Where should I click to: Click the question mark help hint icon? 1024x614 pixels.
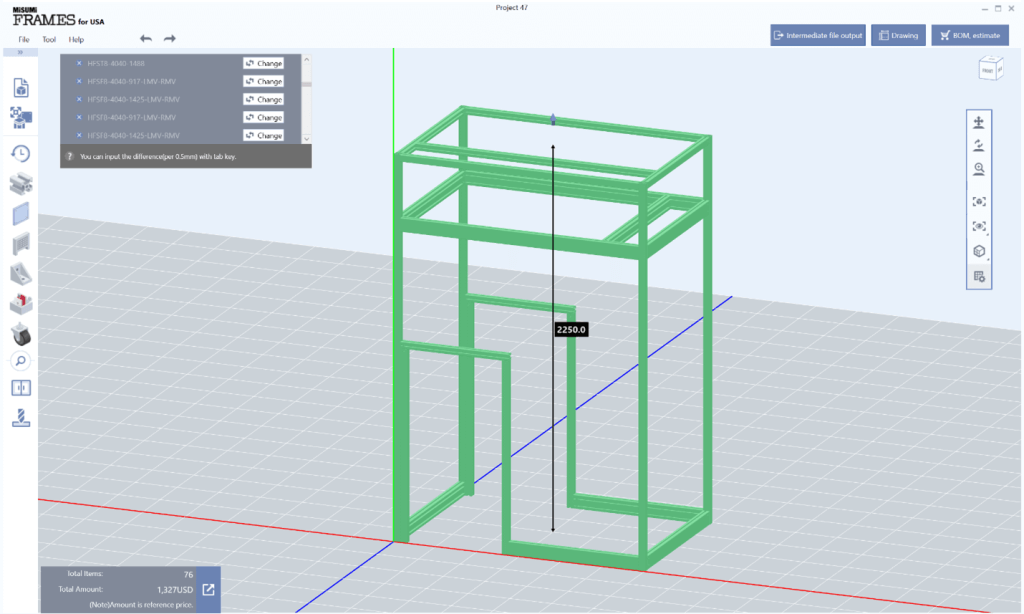click(x=70, y=157)
